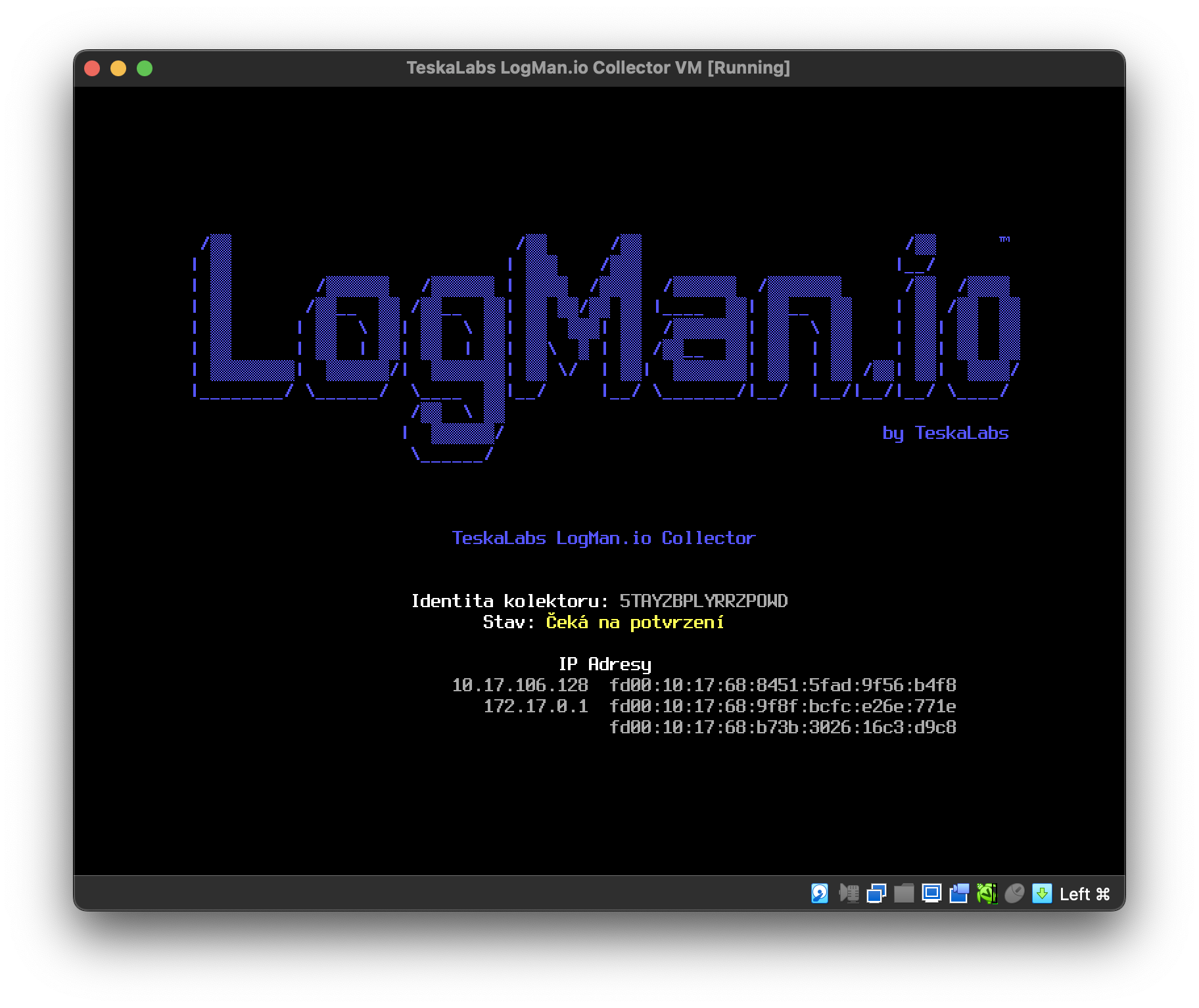
Task: Click the network adapters status icon
Action: pyautogui.click(x=876, y=894)
